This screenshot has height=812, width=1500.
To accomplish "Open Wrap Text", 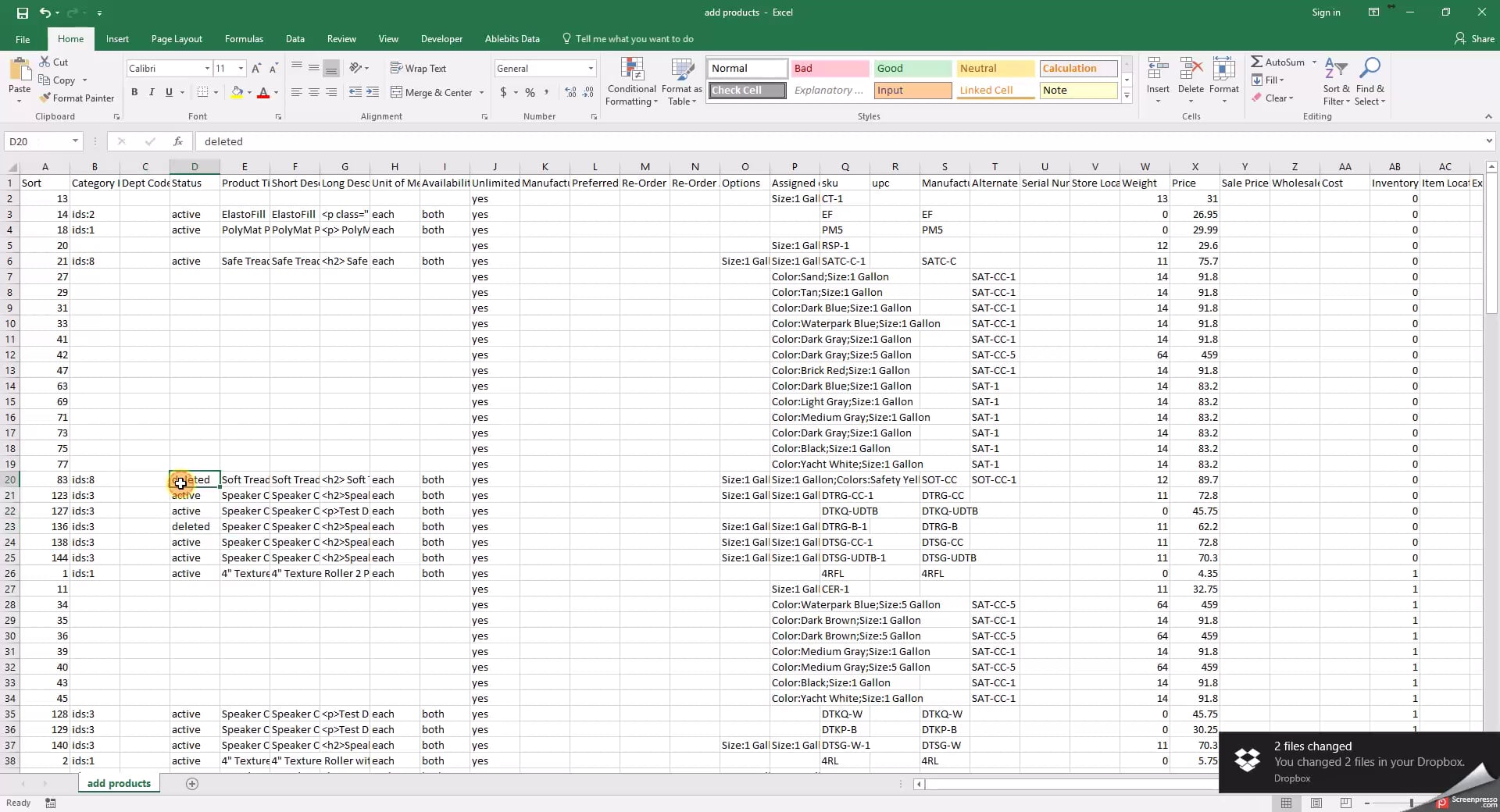I will (419, 68).
